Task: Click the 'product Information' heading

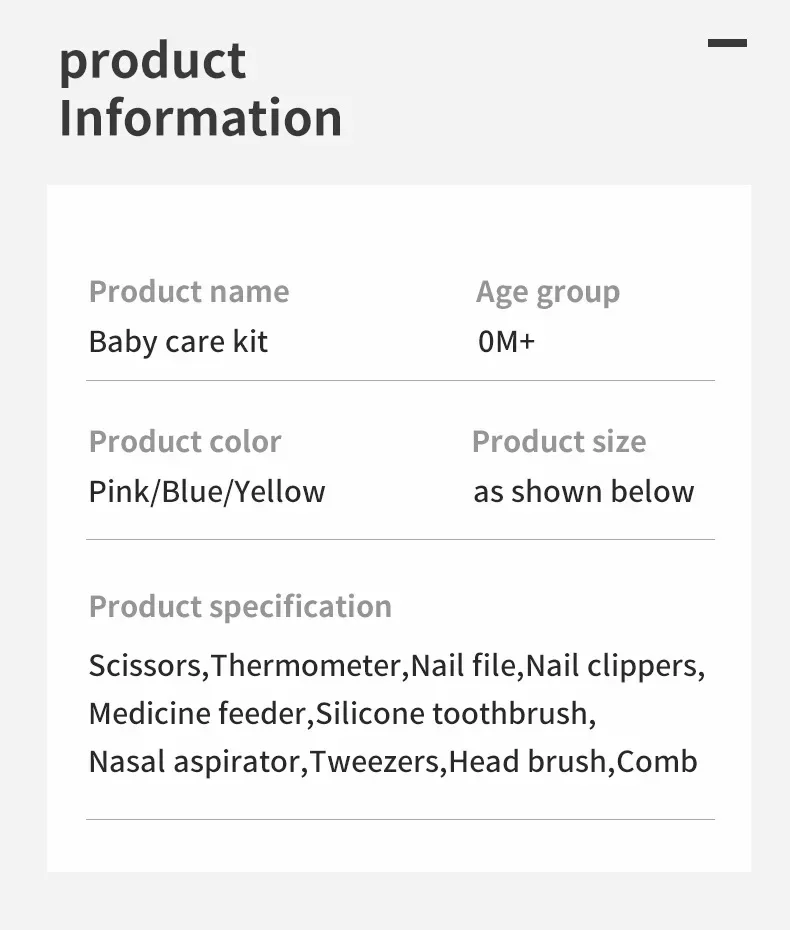Action: click(x=200, y=90)
